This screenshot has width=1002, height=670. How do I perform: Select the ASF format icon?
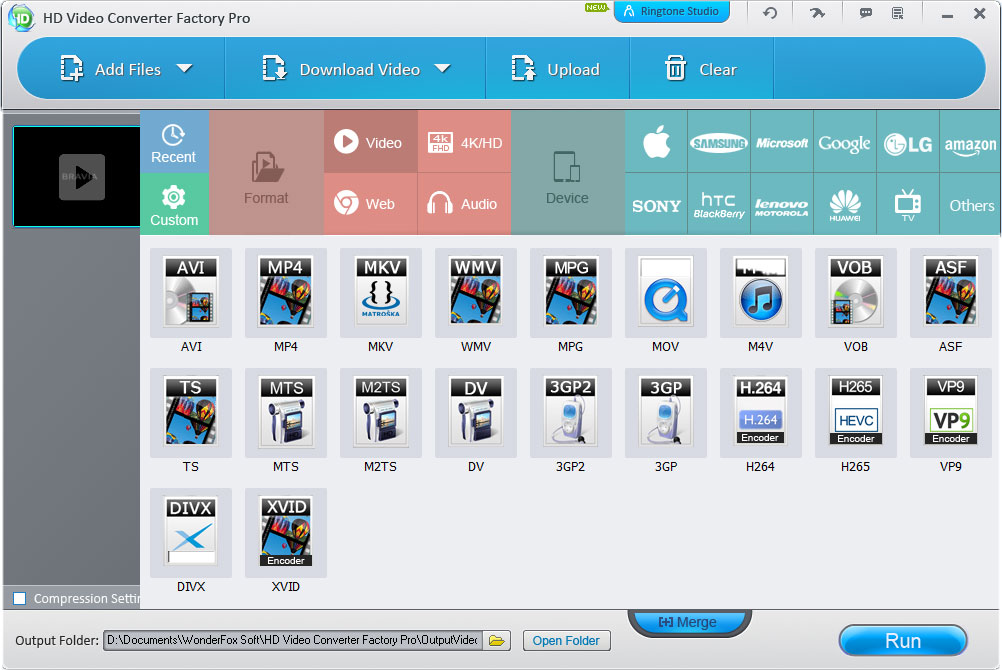tap(950, 293)
